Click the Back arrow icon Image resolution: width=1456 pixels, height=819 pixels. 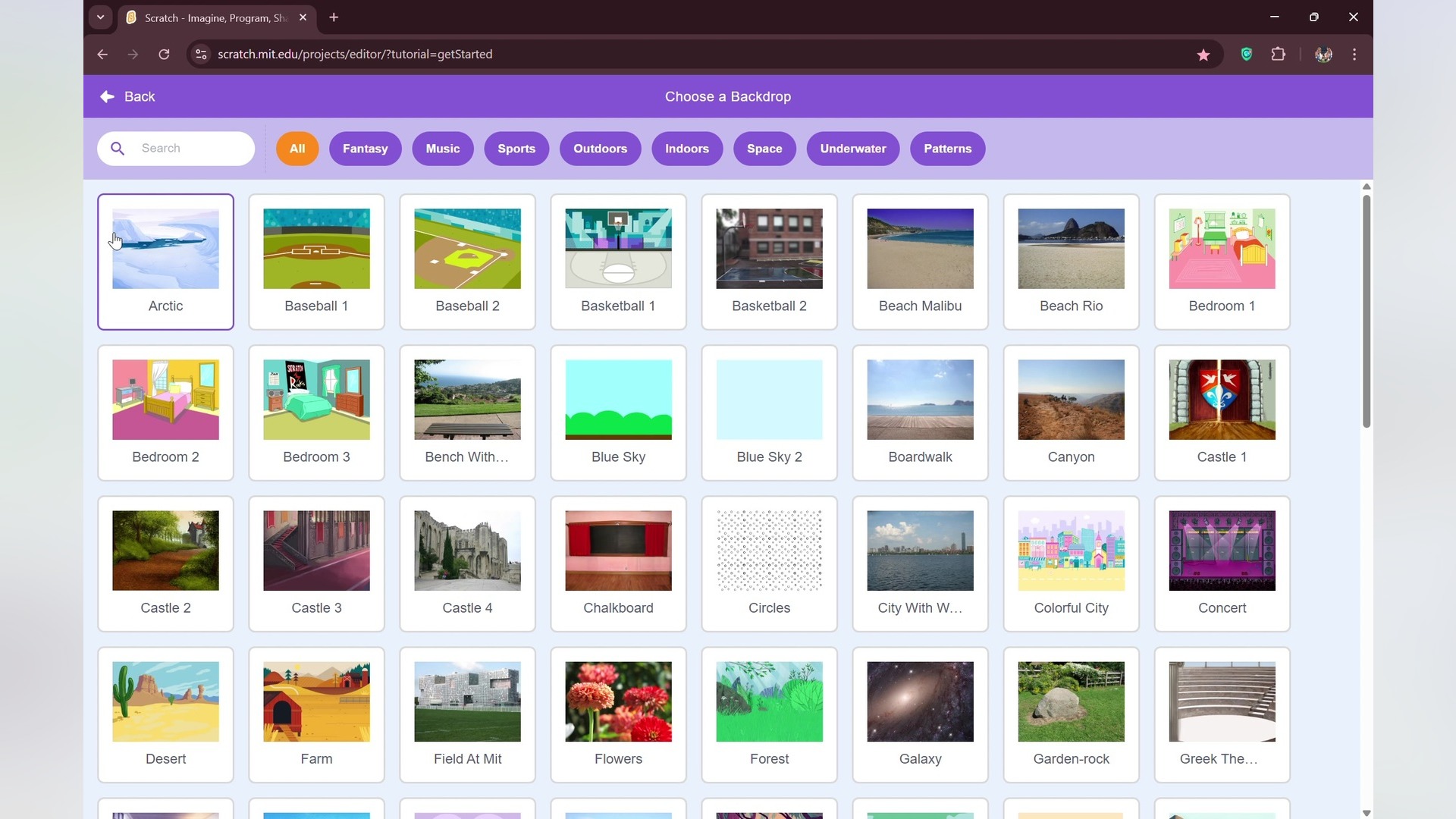click(x=107, y=97)
